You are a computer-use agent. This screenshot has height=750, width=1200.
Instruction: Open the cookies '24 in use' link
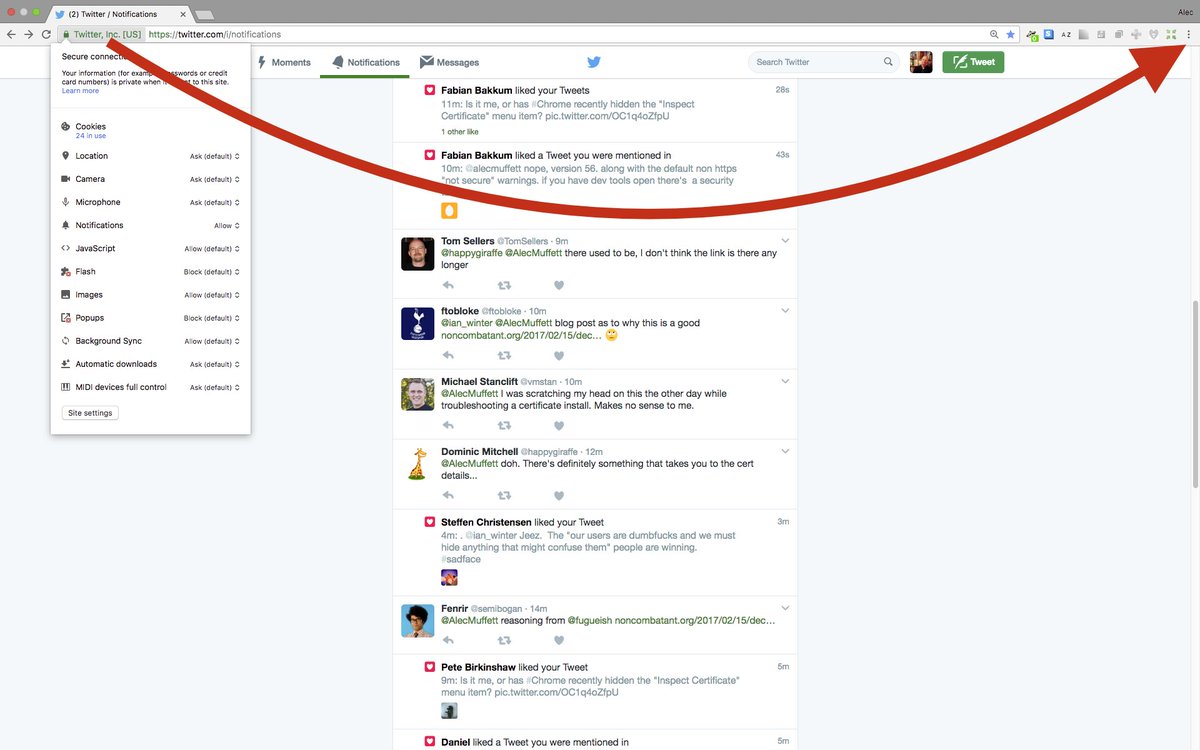(x=91, y=136)
